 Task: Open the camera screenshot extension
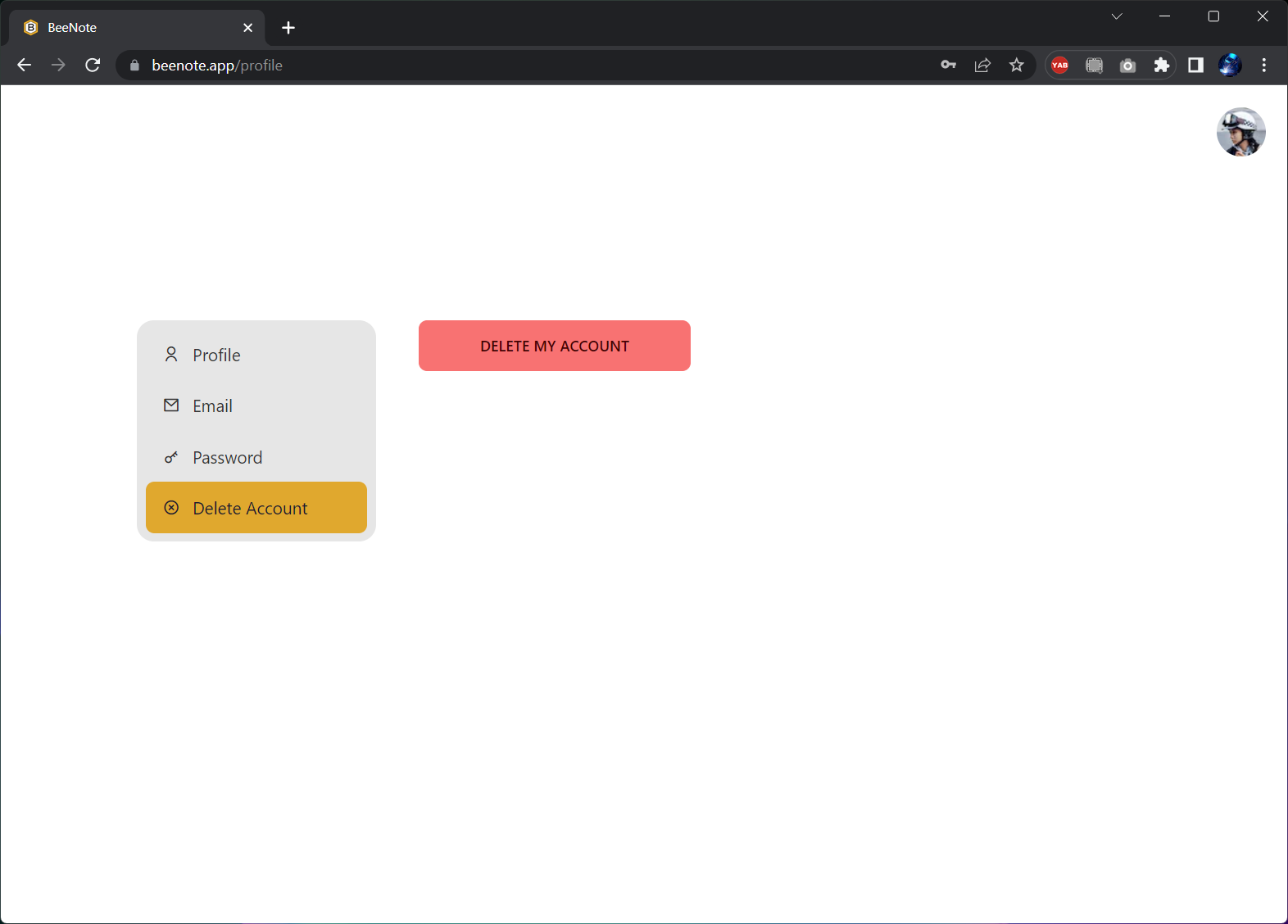(1128, 66)
